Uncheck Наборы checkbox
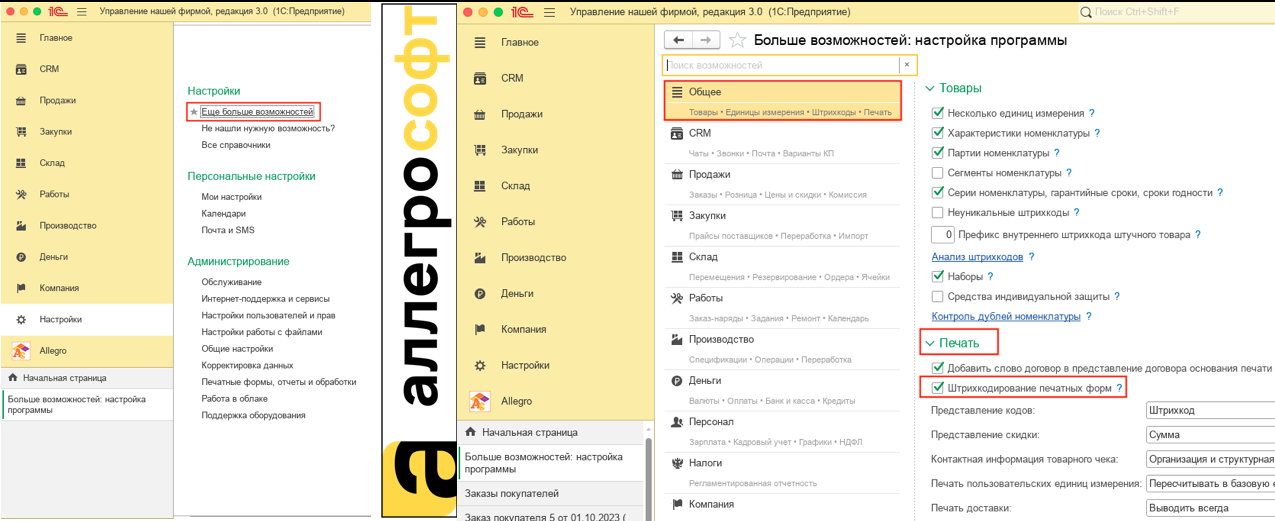1275x521 pixels. coord(937,277)
